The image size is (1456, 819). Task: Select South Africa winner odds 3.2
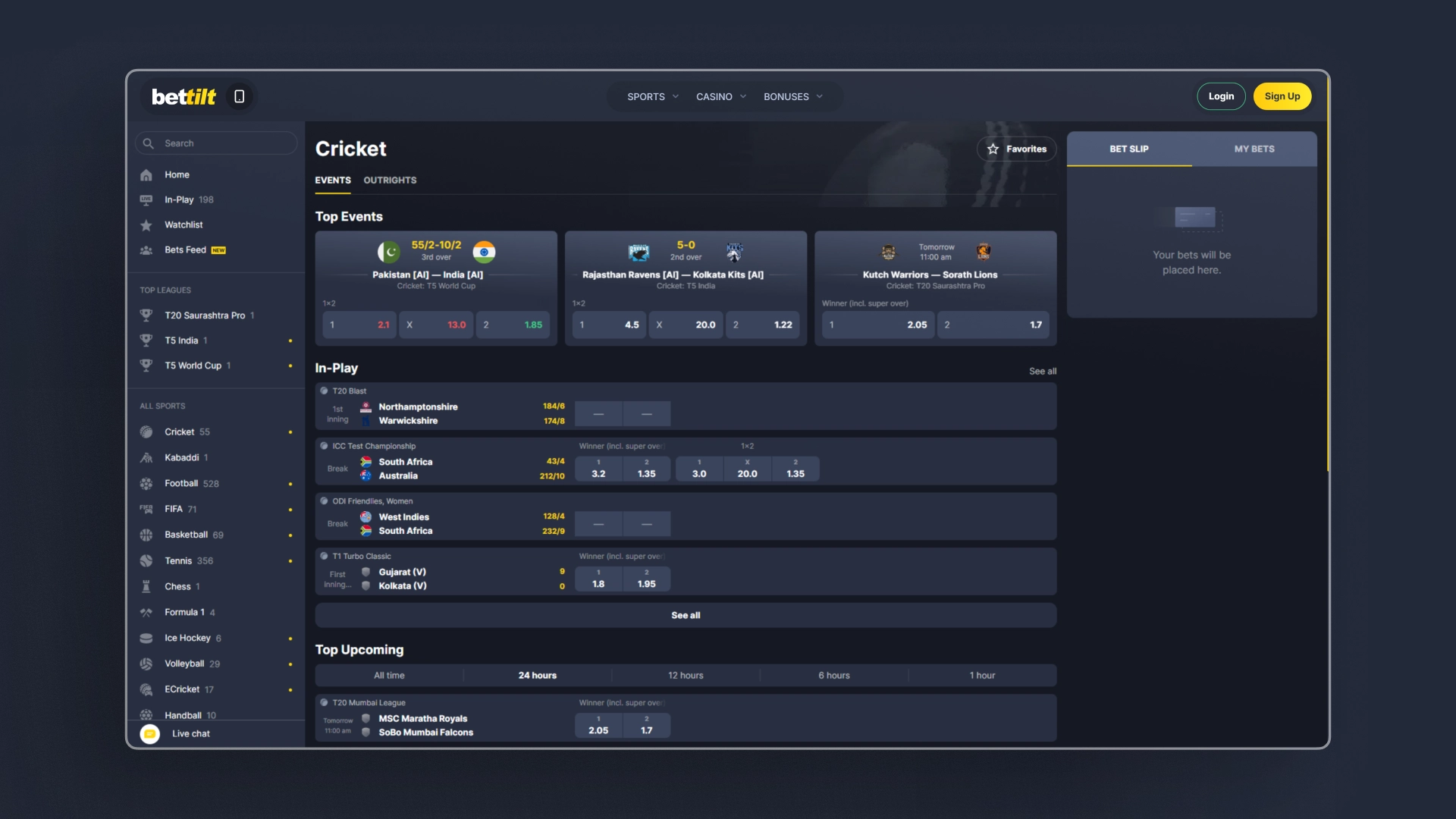tap(598, 469)
